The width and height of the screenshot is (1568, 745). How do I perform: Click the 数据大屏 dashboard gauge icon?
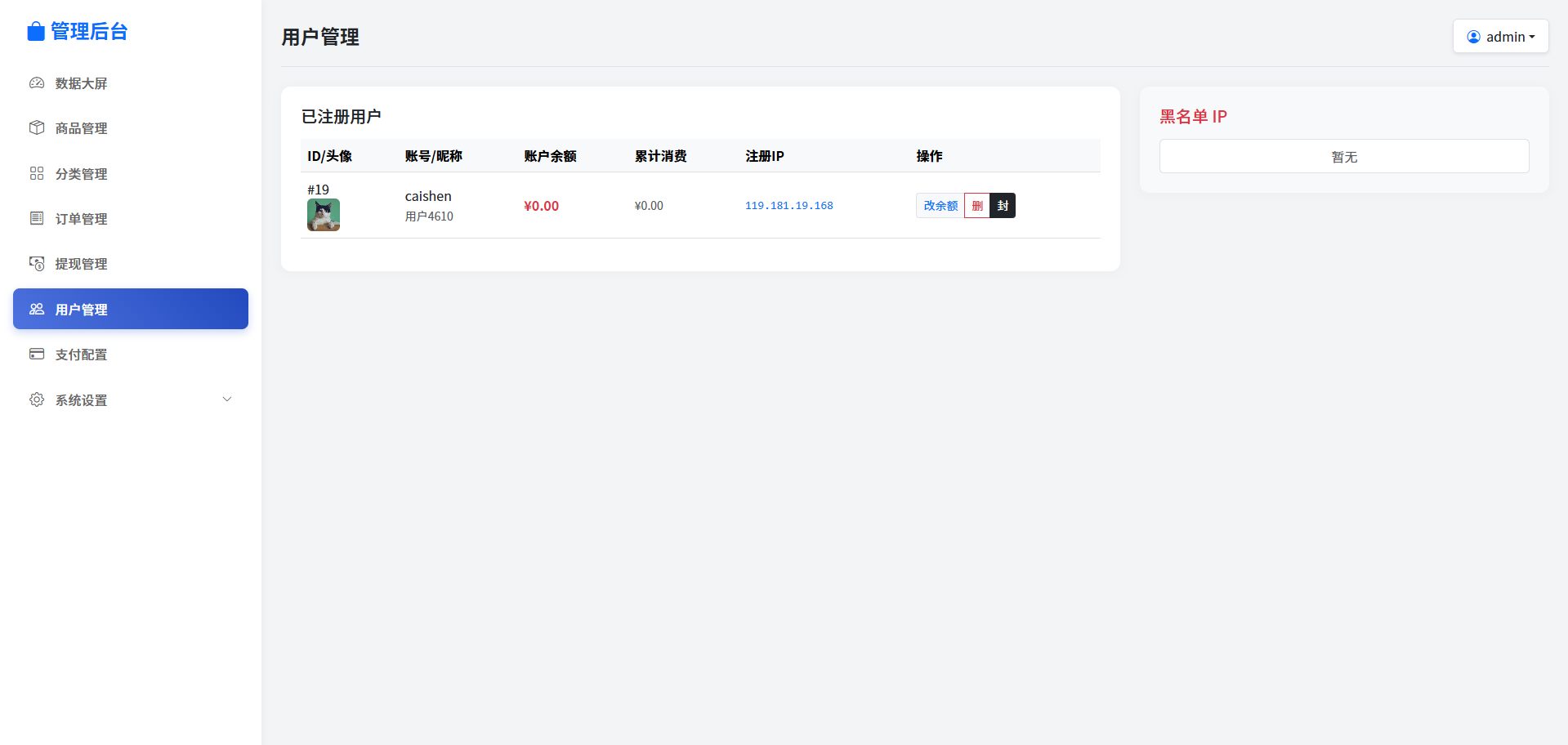pyautogui.click(x=37, y=83)
